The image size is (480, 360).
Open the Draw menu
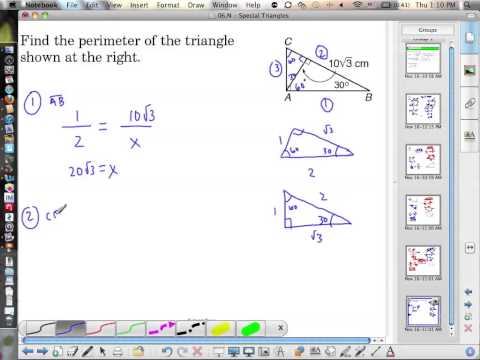click(196, 5)
